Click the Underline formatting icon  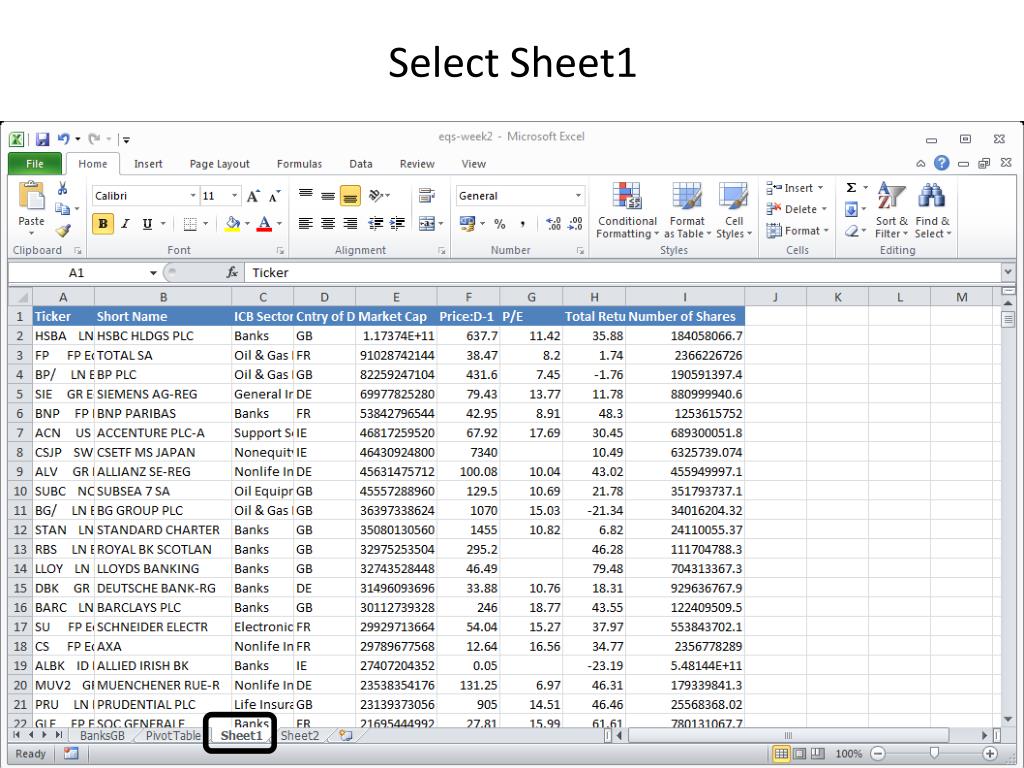tap(148, 224)
